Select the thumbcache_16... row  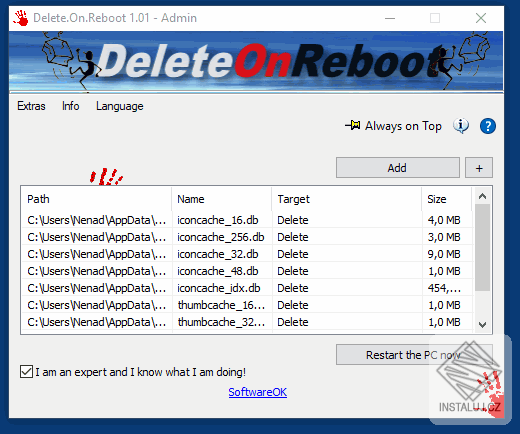[247, 305]
